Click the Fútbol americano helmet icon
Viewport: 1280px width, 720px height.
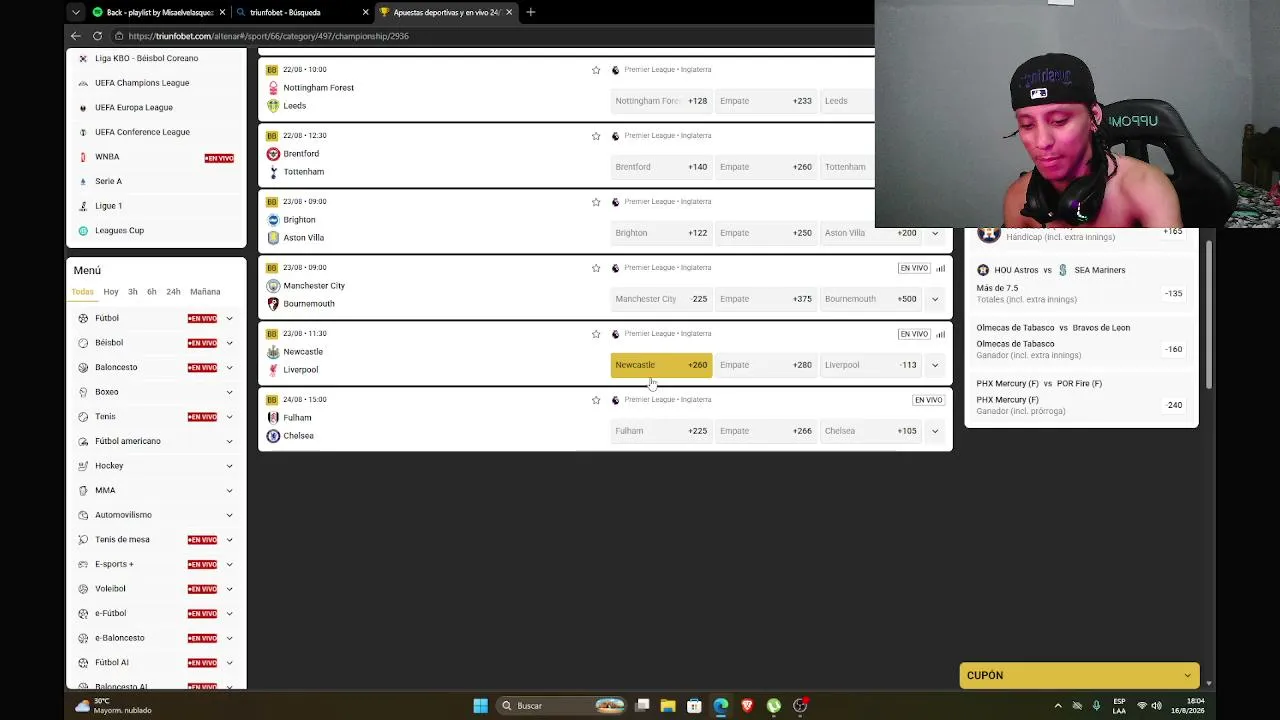coord(83,441)
